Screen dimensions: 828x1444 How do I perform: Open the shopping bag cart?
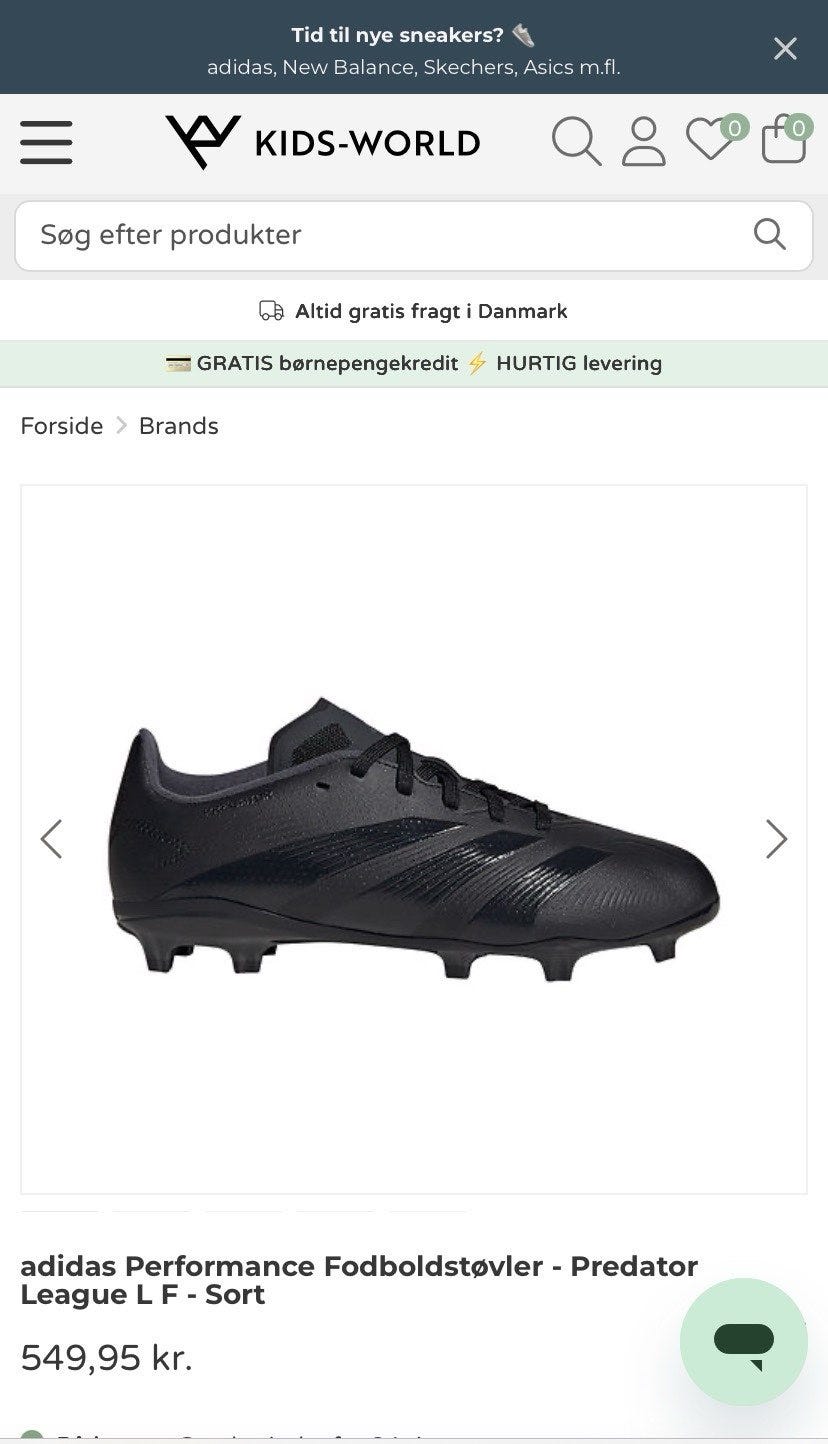pyautogui.click(x=784, y=139)
